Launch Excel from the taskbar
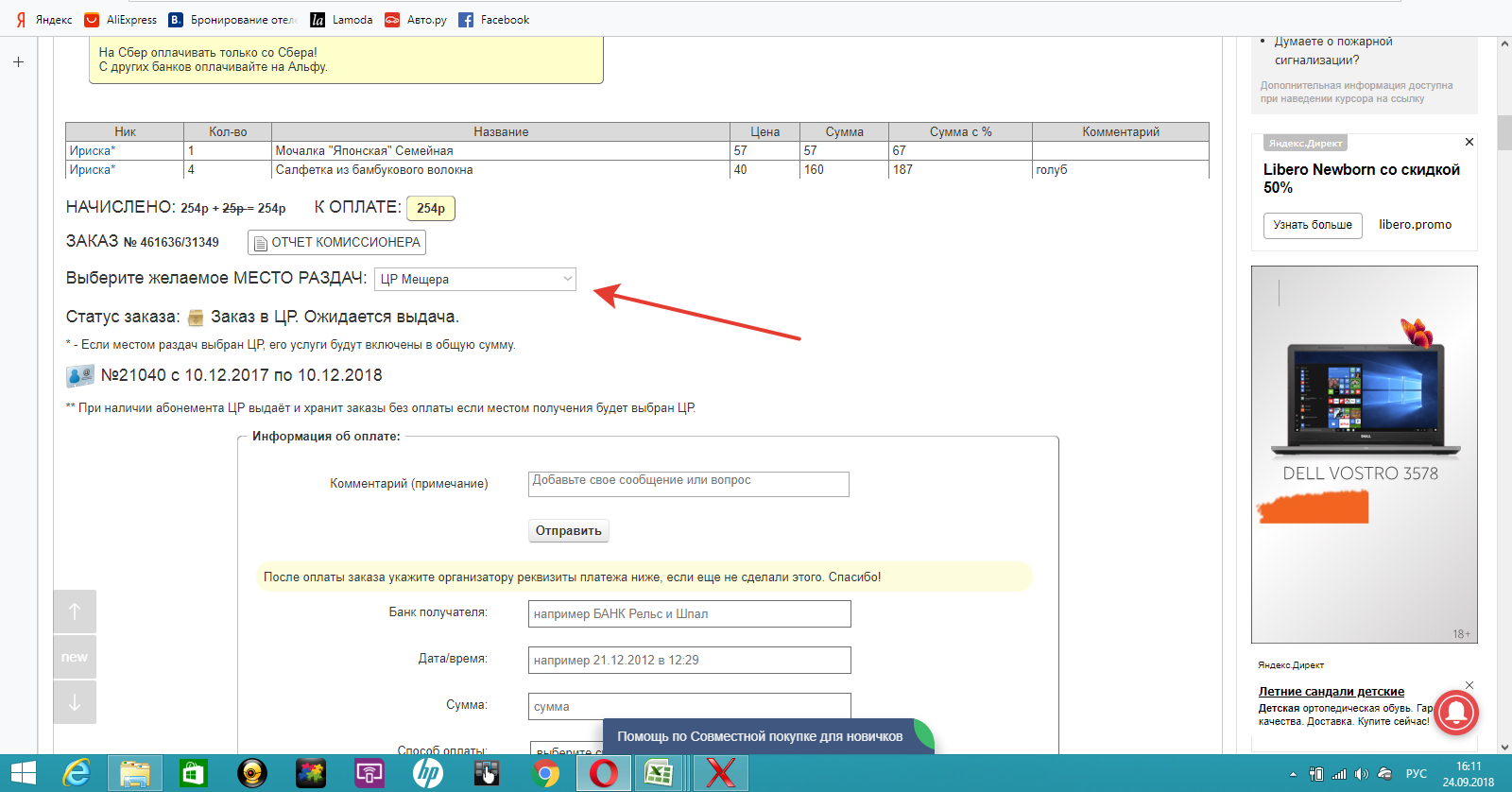 click(658, 773)
